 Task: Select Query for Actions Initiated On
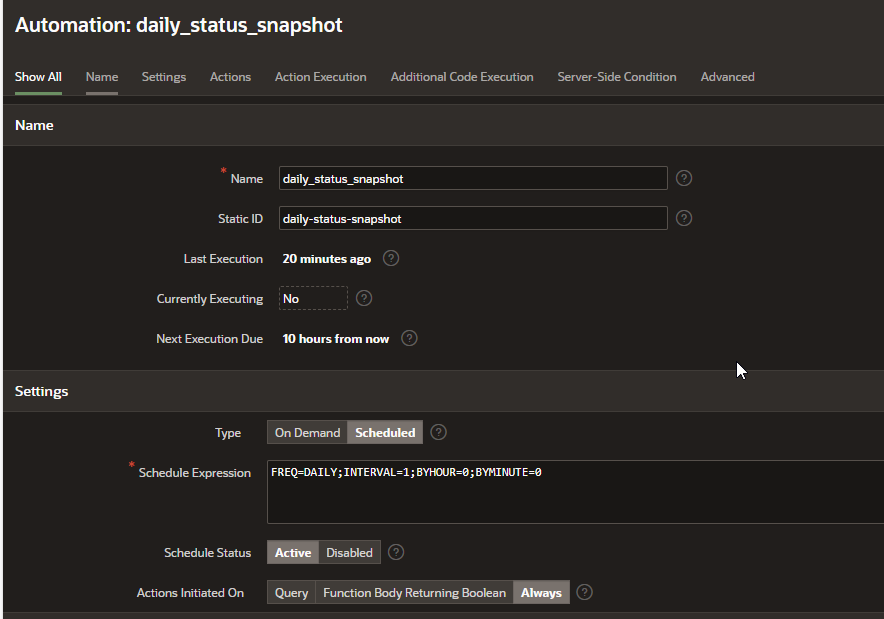pyautogui.click(x=291, y=592)
